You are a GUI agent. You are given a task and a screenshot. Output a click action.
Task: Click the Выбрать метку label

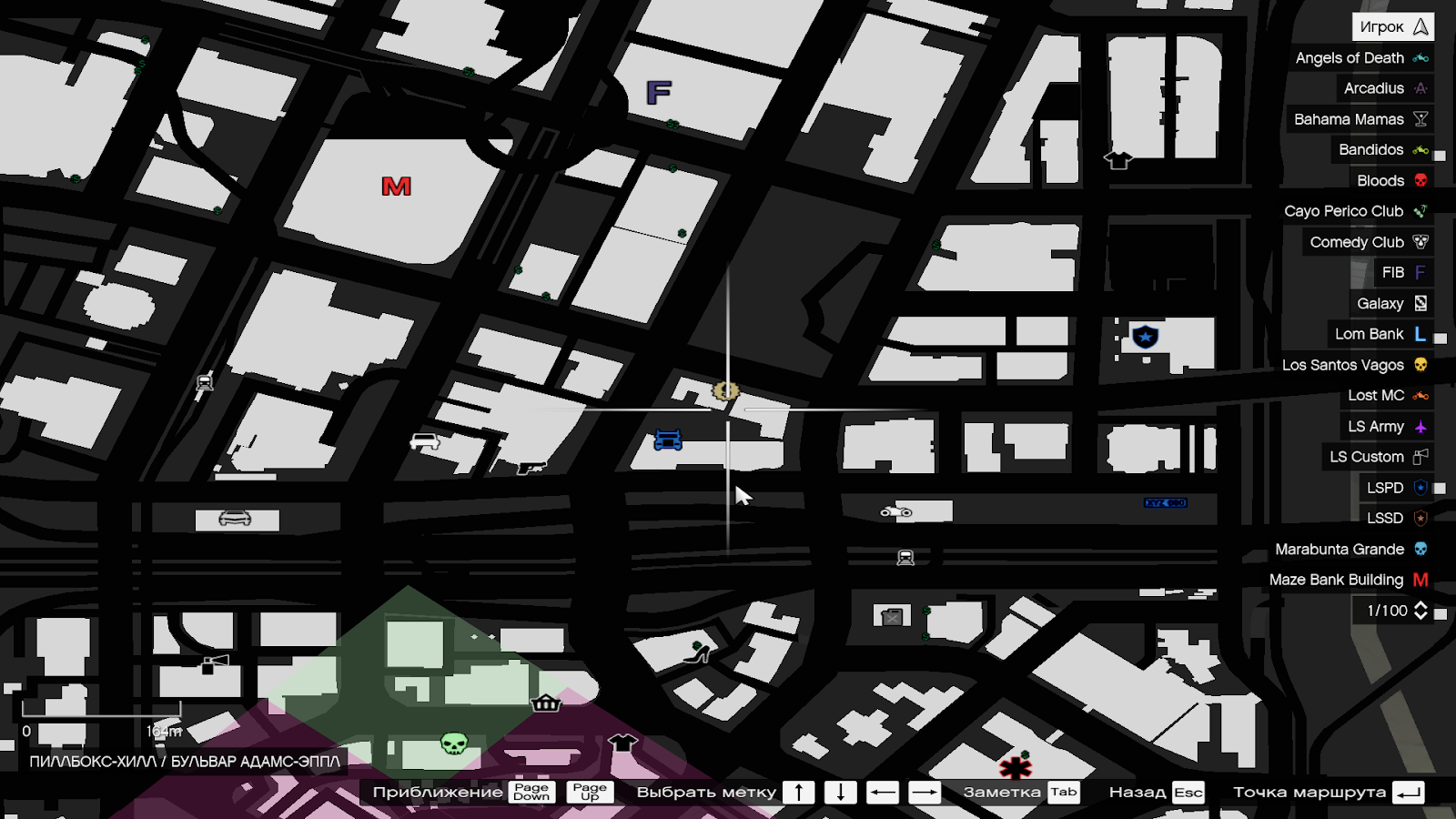coord(706,792)
